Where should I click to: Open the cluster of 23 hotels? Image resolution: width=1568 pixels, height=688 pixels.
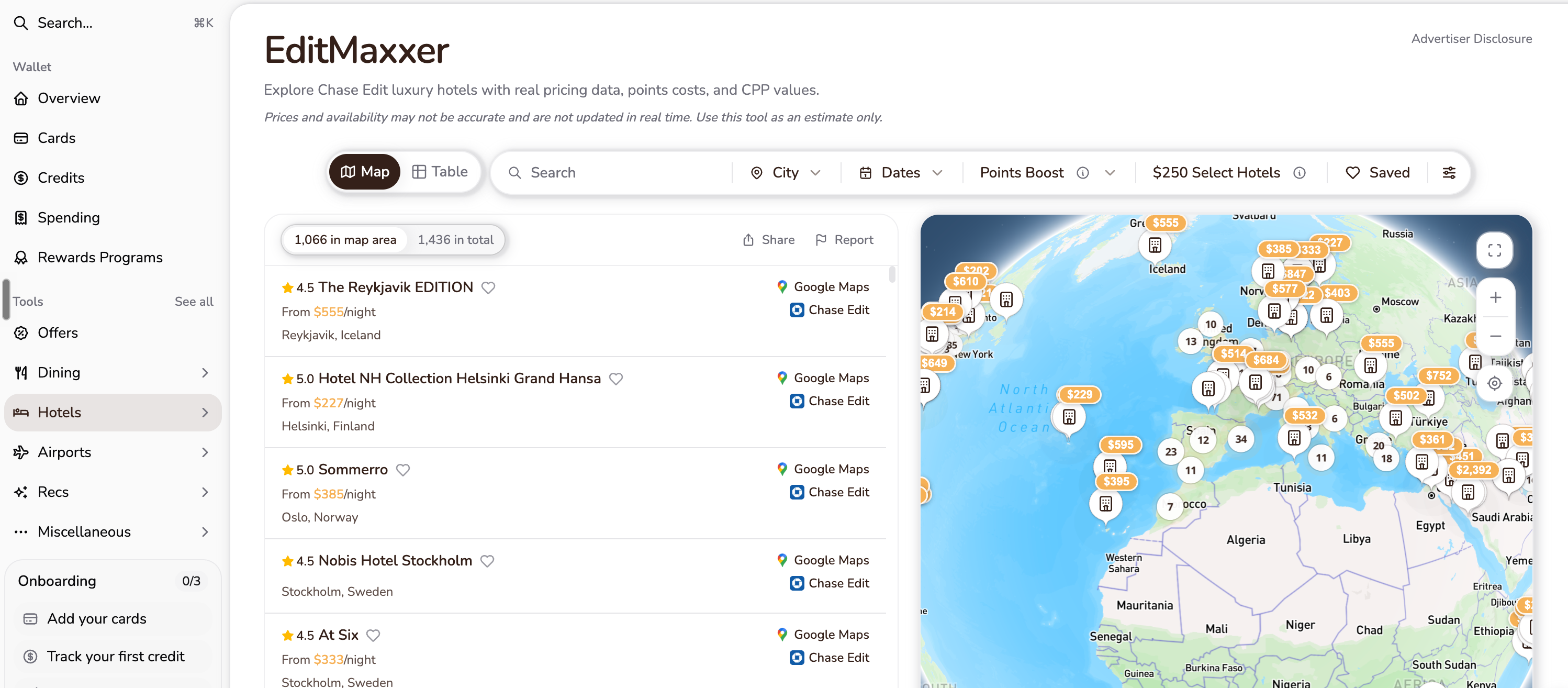click(x=1171, y=452)
